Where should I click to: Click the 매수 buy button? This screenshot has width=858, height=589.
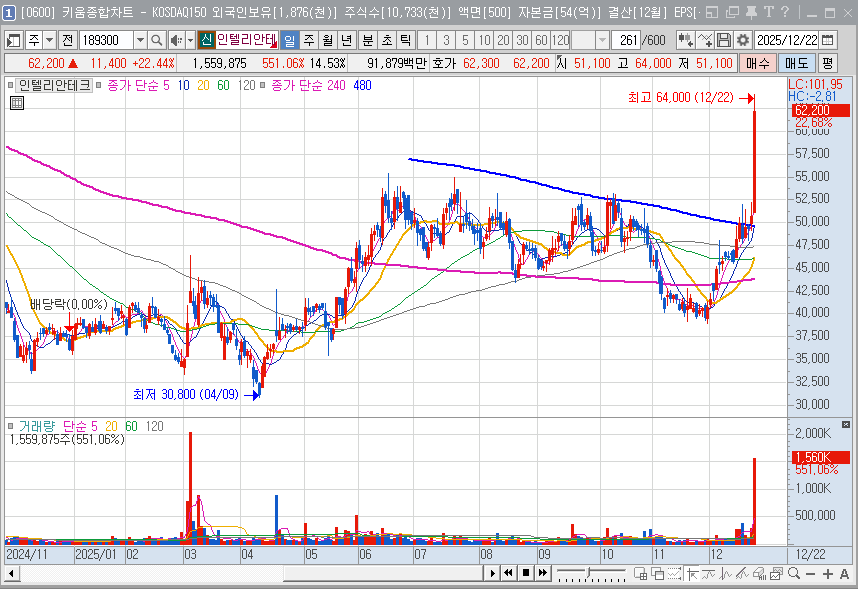(757, 63)
